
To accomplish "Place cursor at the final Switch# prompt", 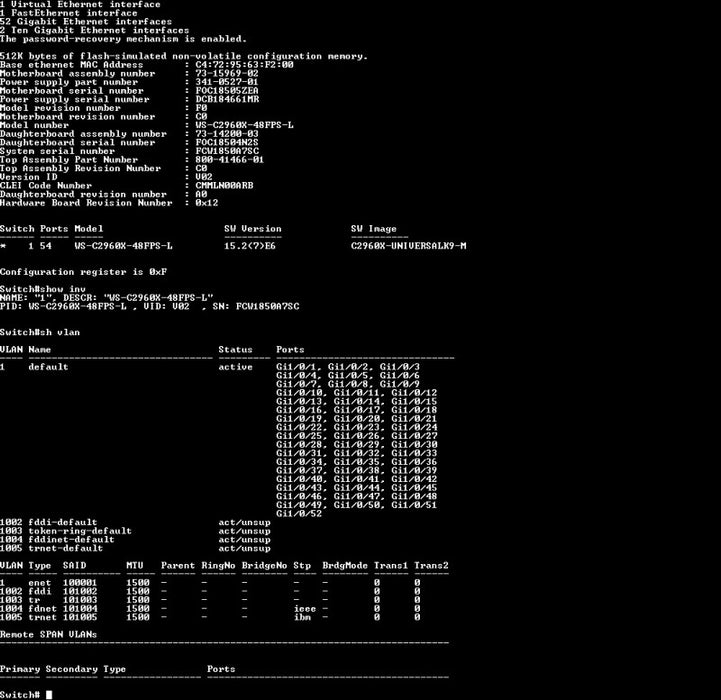I will coord(49,695).
